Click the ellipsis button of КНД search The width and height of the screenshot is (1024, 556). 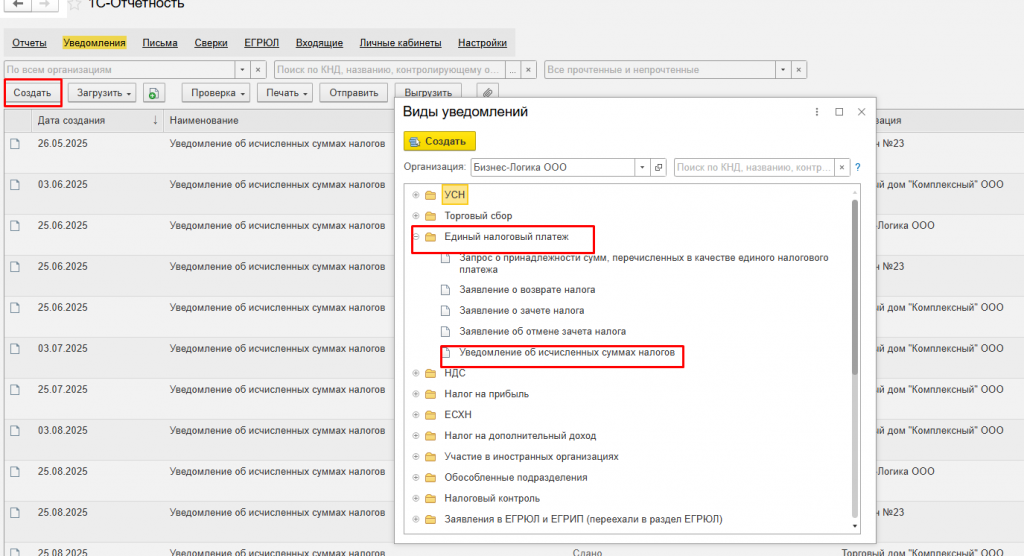pyautogui.click(x=513, y=69)
